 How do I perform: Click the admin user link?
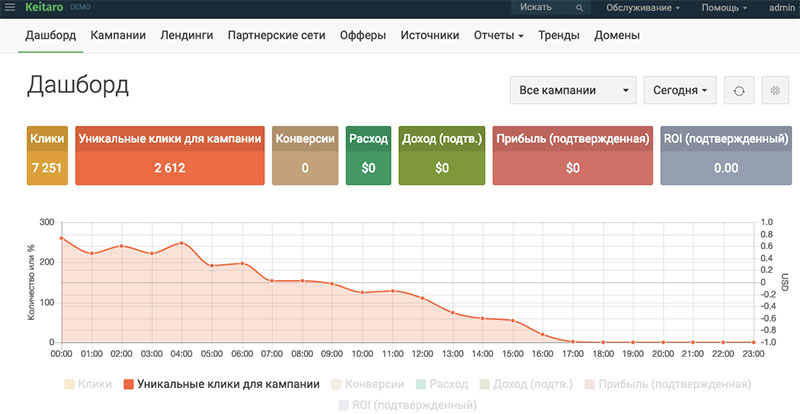[782, 8]
